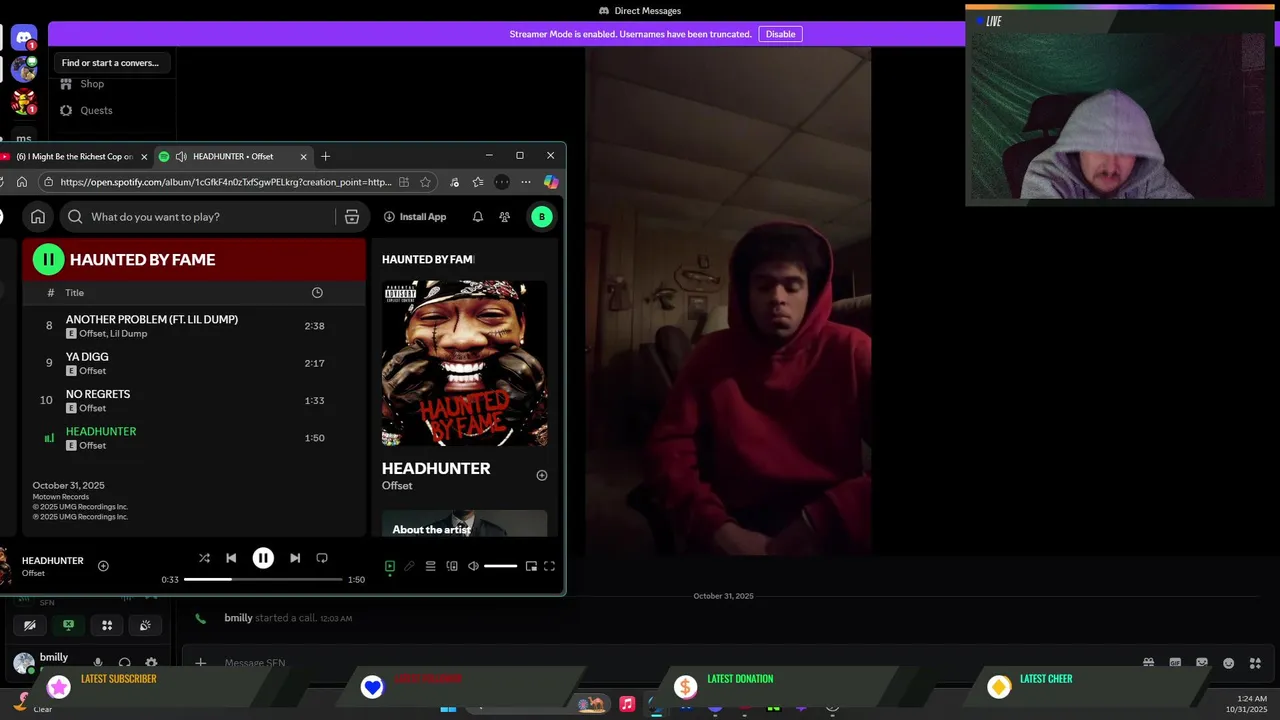The width and height of the screenshot is (1280, 720).
Task: Select the HEADHUNTER • Offset browser tab
Action: pos(233,156)
